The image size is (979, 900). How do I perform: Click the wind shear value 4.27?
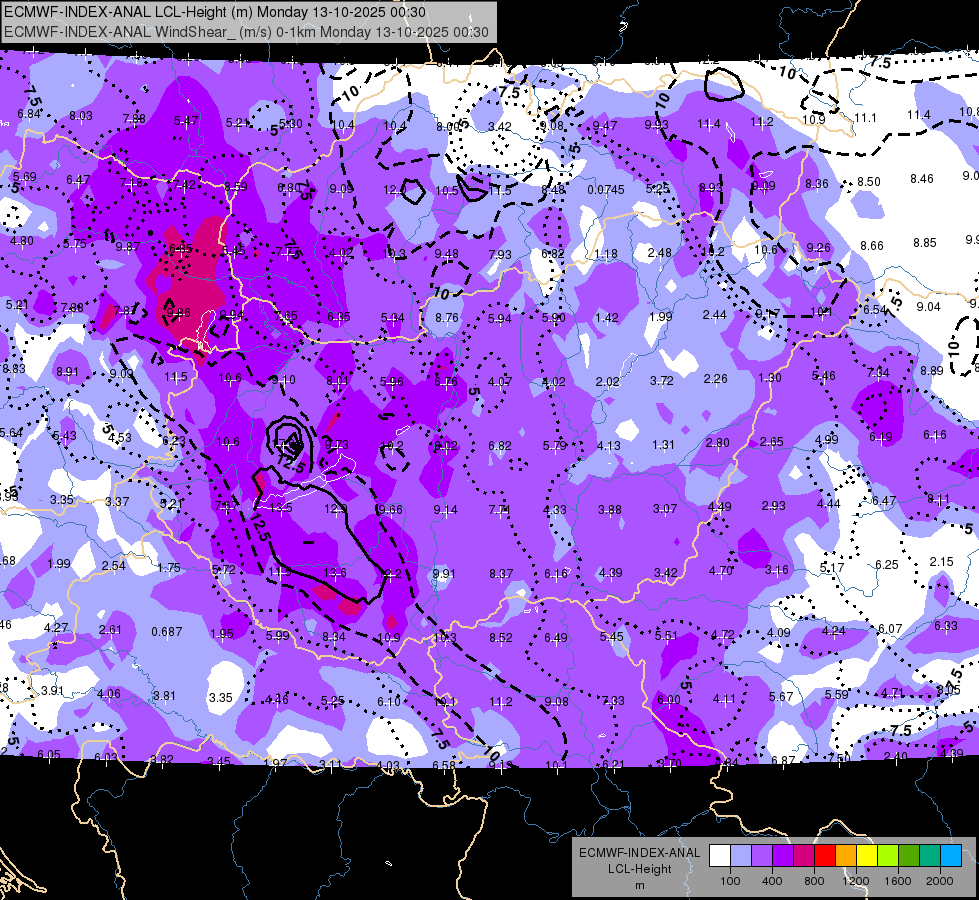click(x=56, y=628)
